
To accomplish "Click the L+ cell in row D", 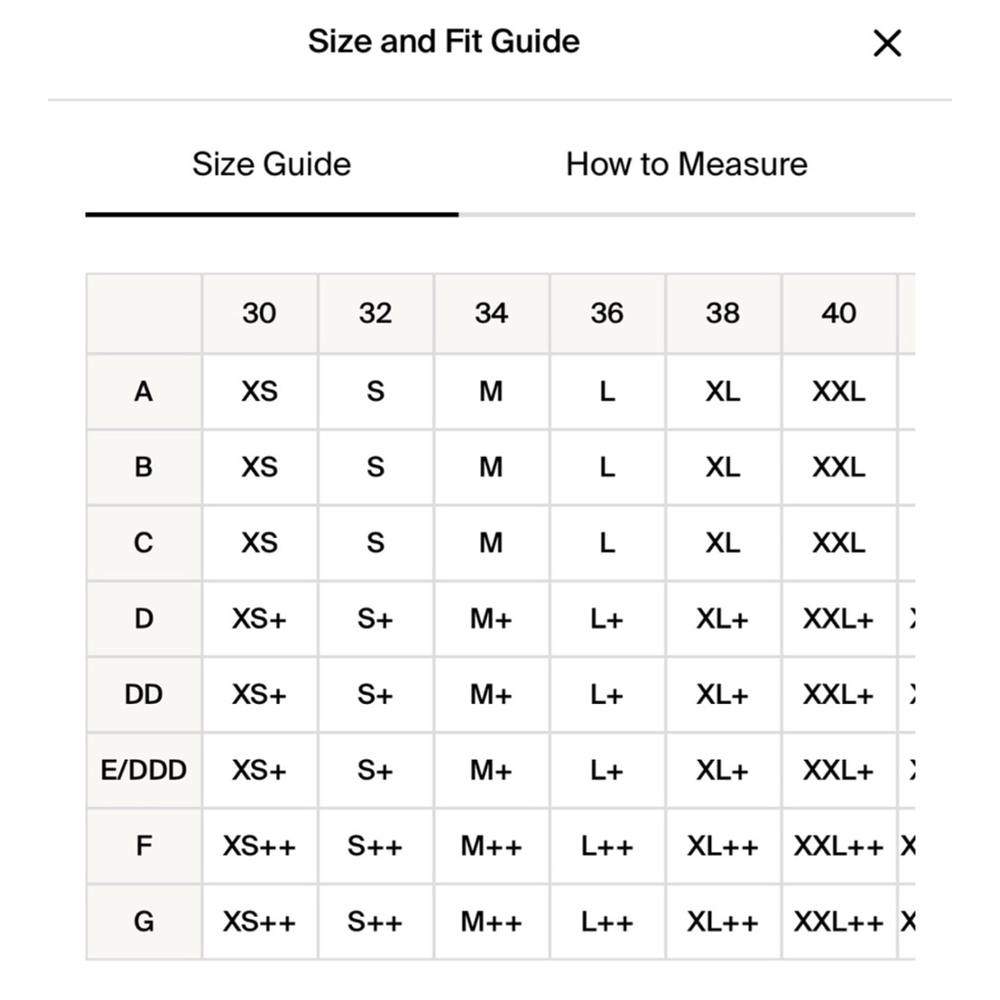I will [607, 619].
